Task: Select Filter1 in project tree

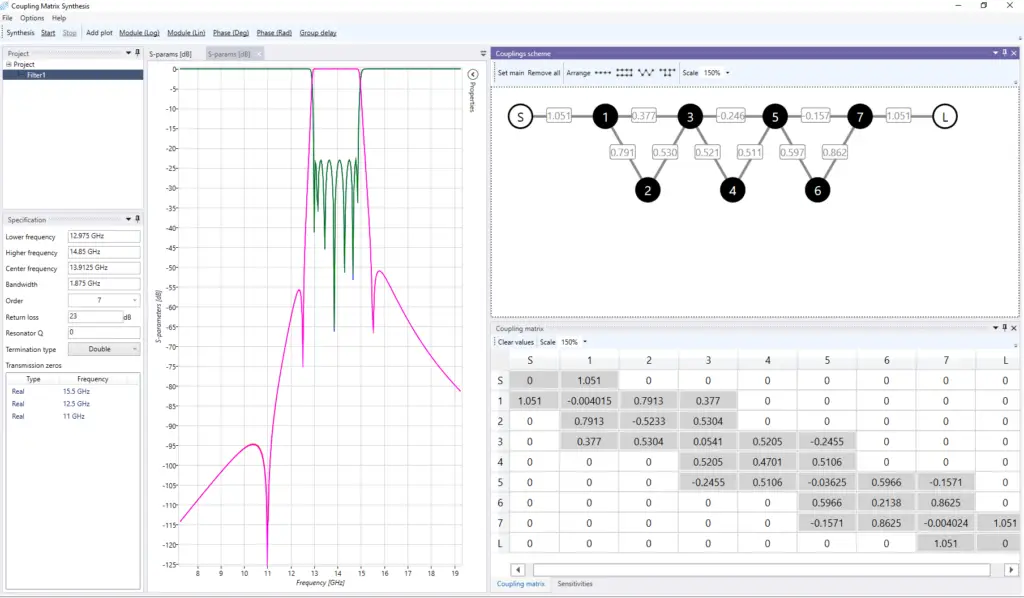Action: pos(36,75)
